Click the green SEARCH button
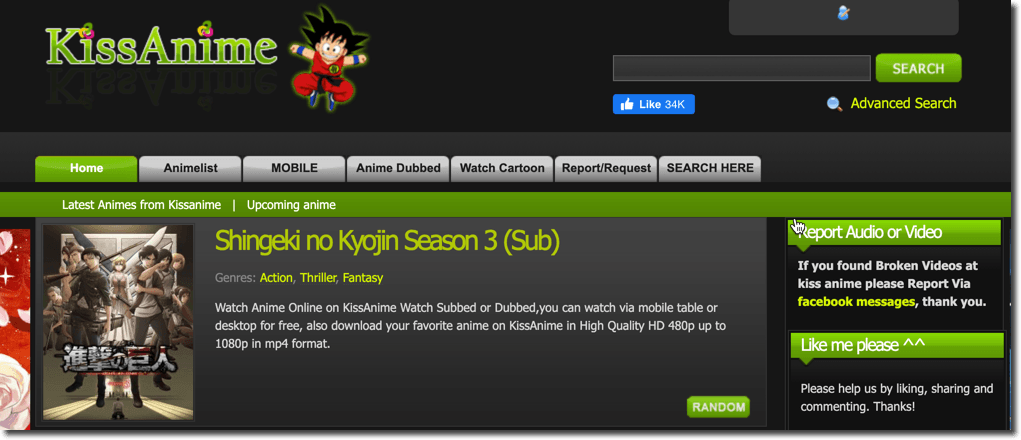Image resolution: width=1021 pixels, height=440 pixels. point(918,68)
